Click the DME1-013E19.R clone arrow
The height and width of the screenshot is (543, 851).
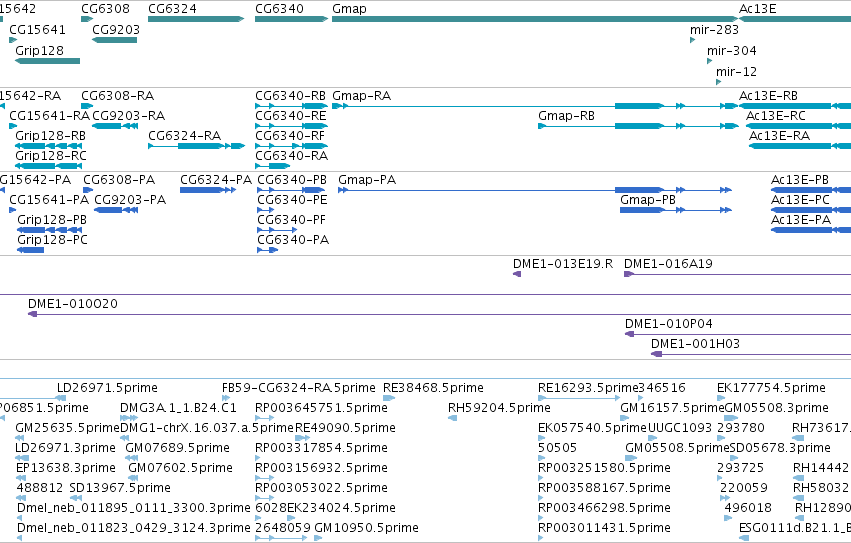tap(517, 274)
